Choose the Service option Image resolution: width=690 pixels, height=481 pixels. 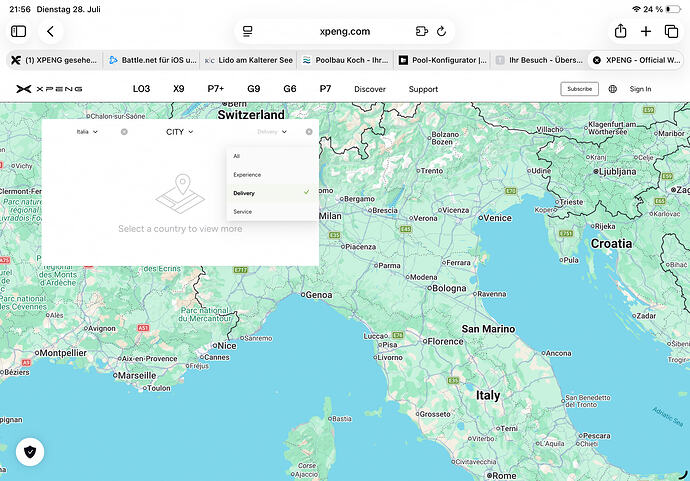pyautogui.click(x=272, y=212)
